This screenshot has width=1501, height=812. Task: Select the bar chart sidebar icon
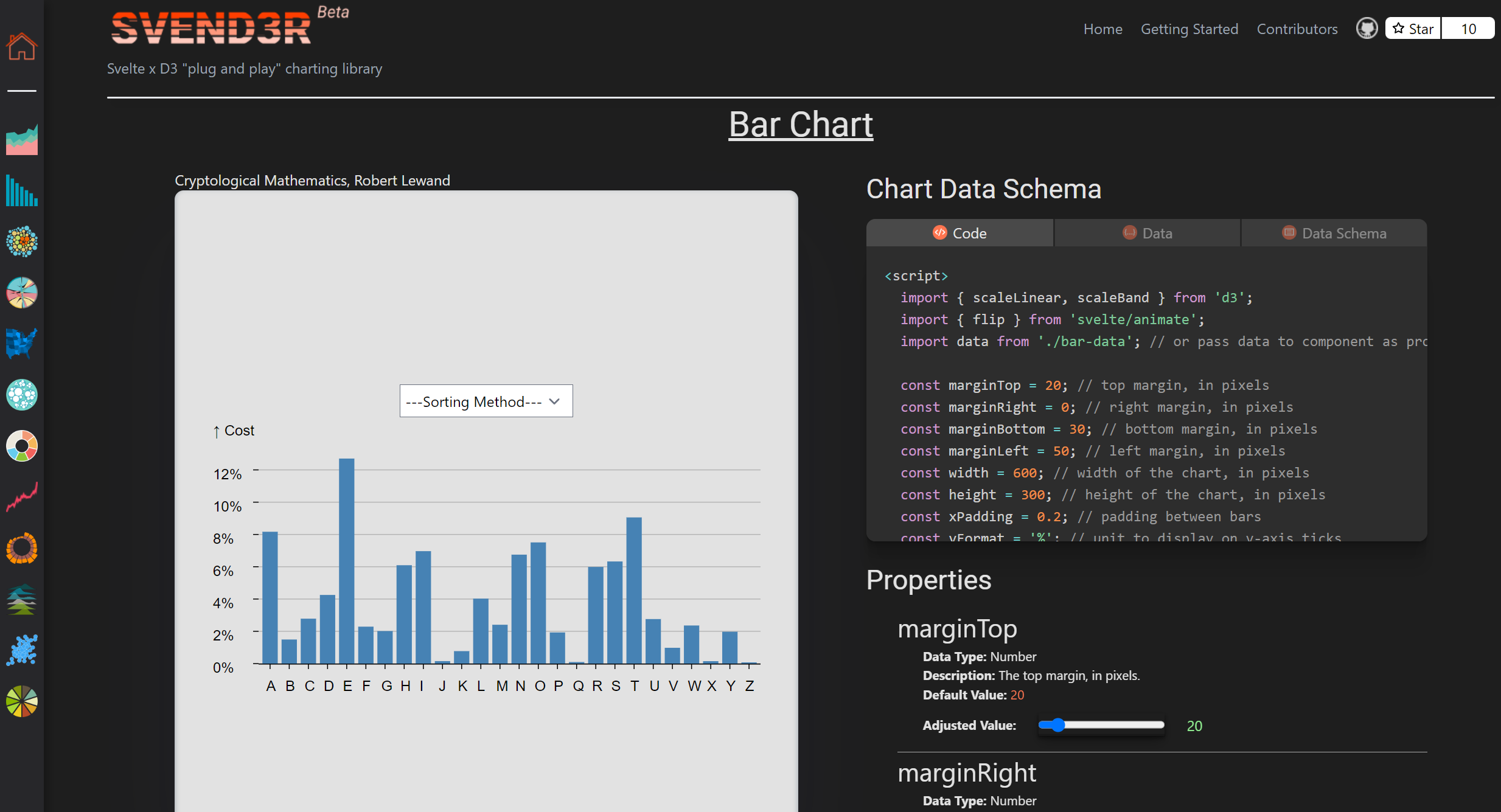coord(22,190)
